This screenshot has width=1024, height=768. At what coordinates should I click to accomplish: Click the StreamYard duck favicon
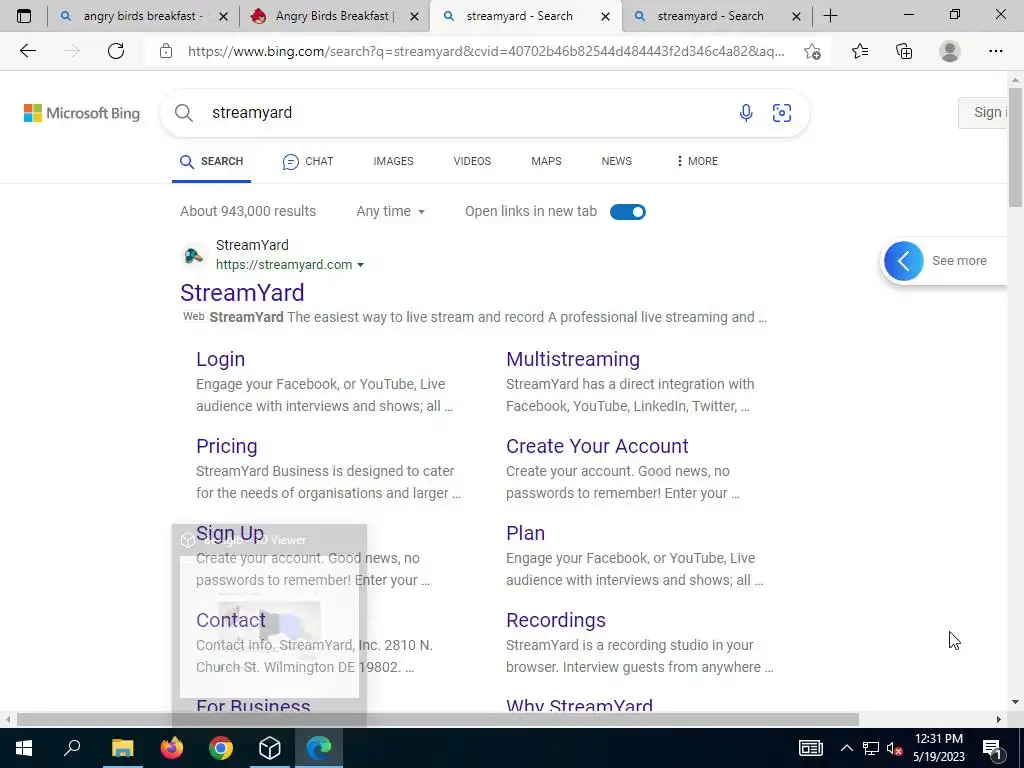coord(193,255)
